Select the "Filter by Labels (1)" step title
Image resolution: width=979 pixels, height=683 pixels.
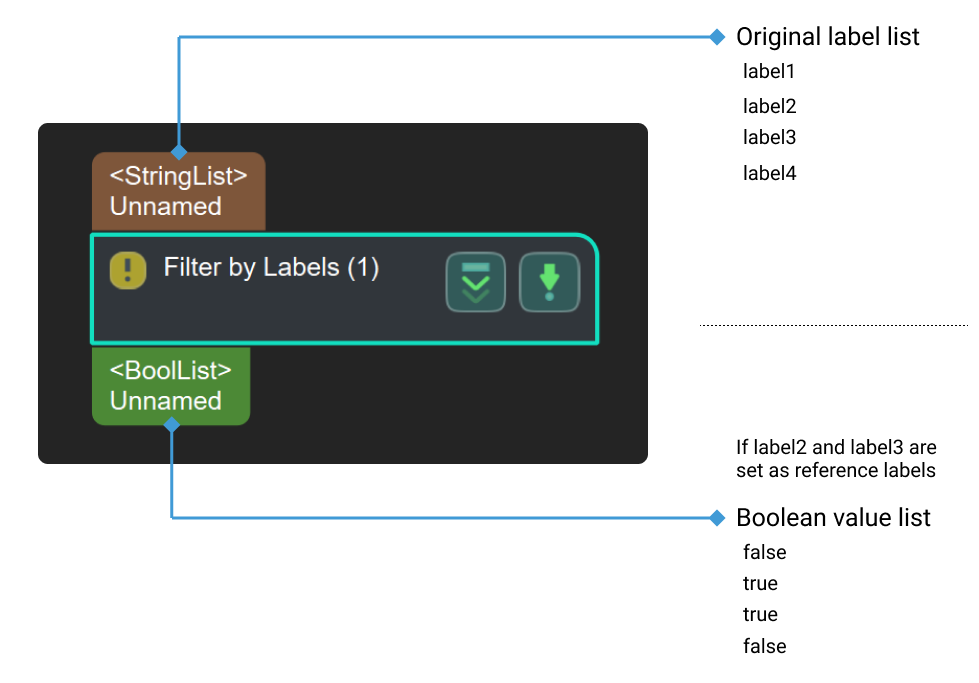[x=271, y=268]
